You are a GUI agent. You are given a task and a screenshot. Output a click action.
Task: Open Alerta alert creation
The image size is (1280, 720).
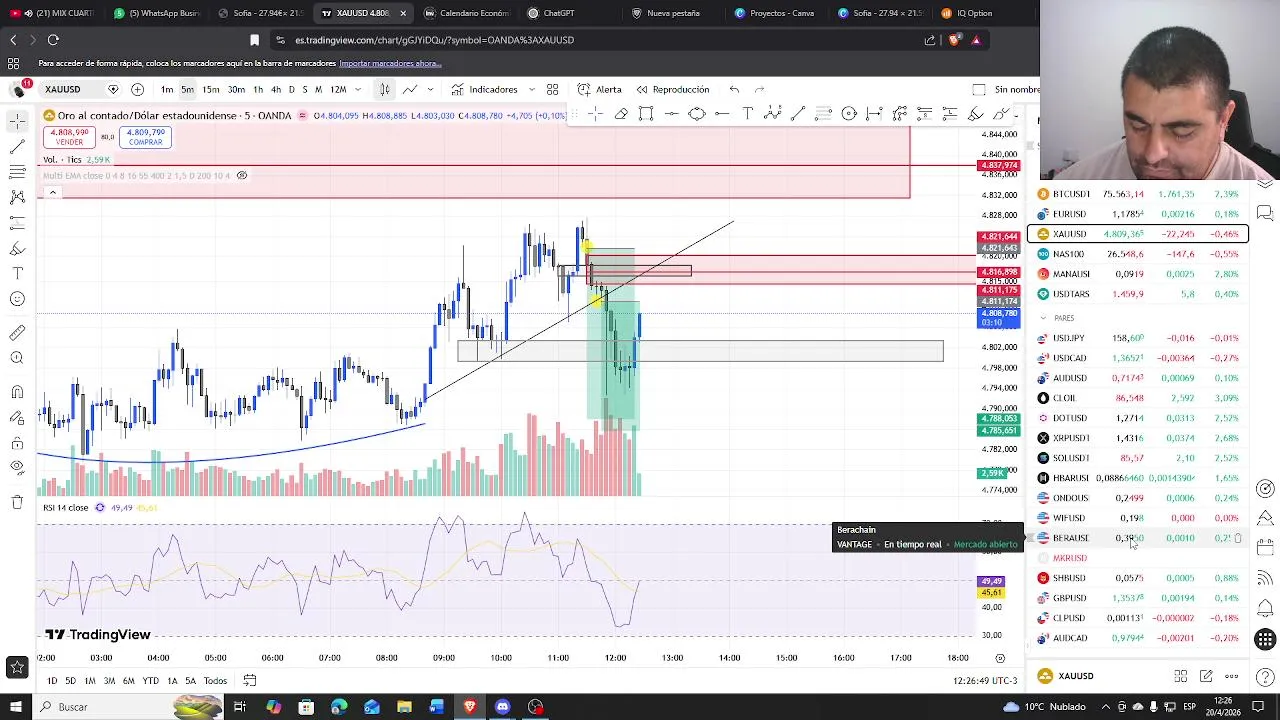[x=599, y=90]
